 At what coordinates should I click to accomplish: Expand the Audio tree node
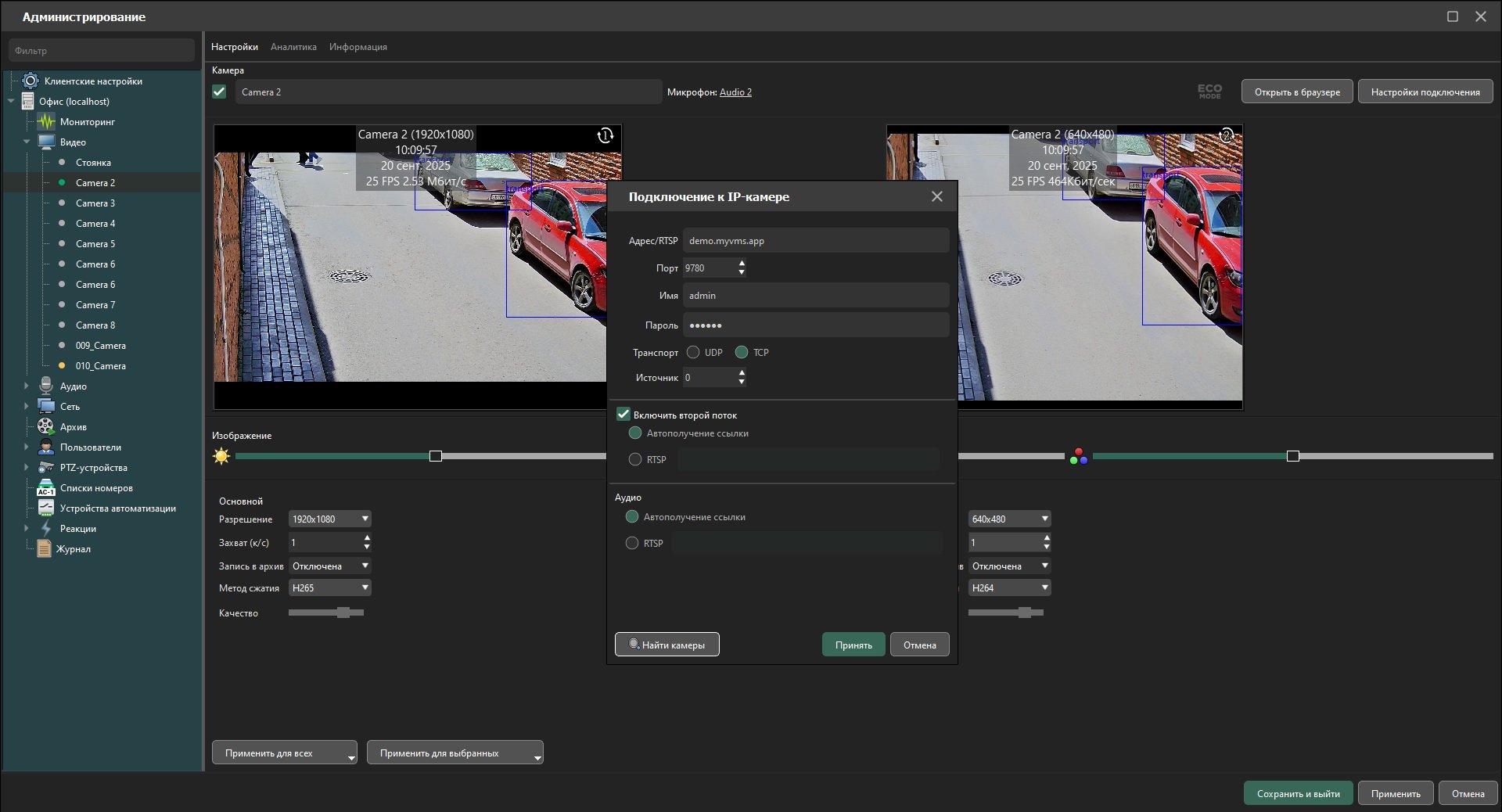click(x=26, y=386)
